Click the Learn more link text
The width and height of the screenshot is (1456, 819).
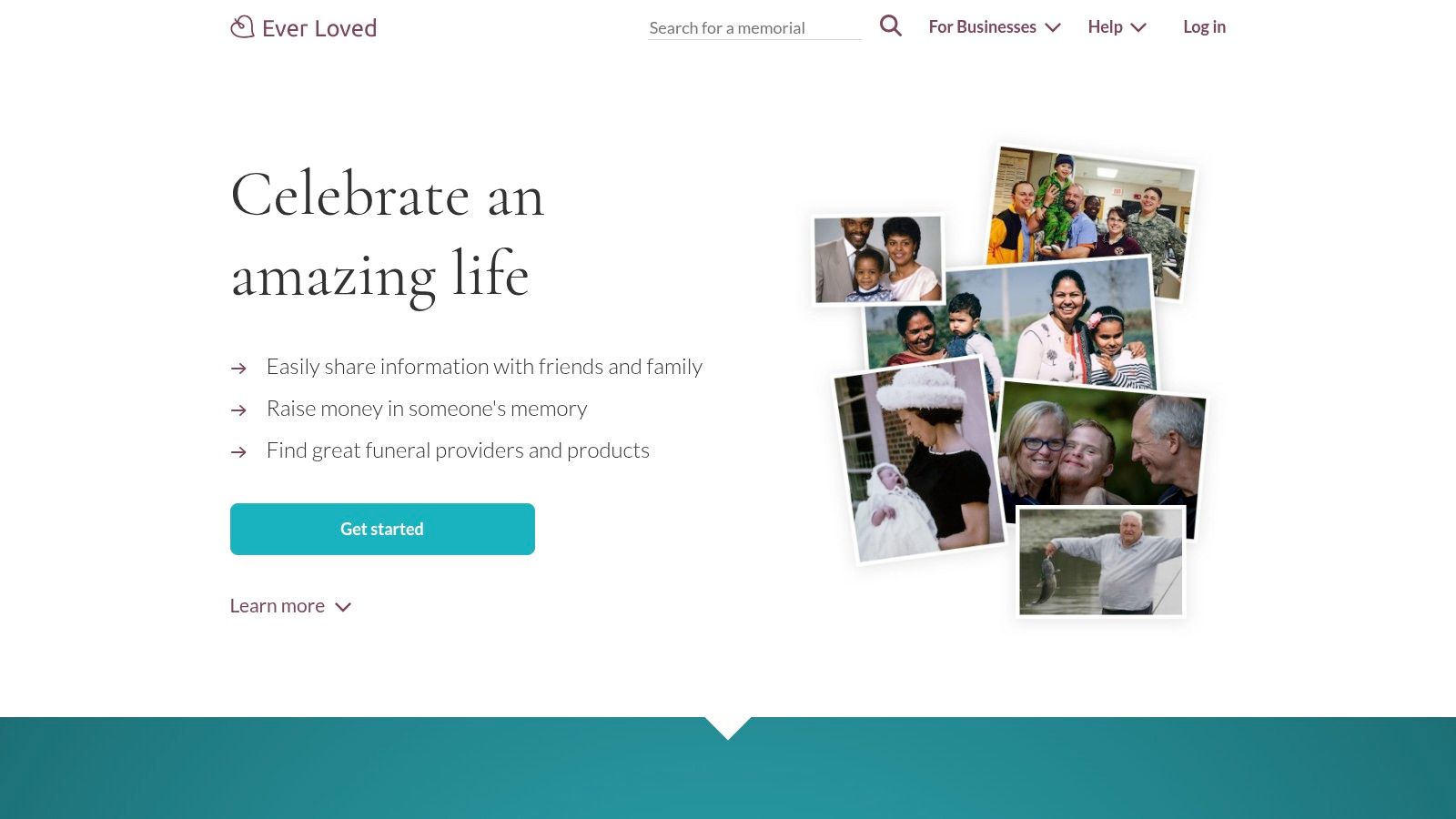[278, 606]
